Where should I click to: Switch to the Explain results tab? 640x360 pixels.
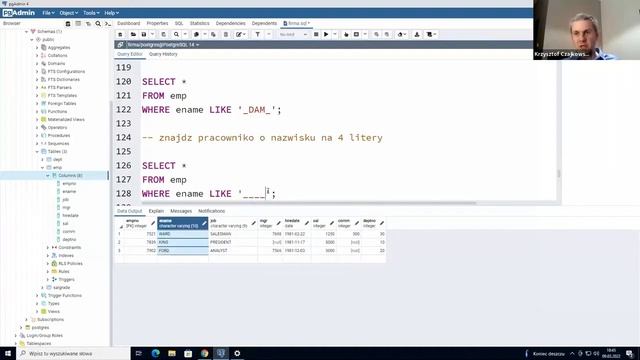point(156,211)
